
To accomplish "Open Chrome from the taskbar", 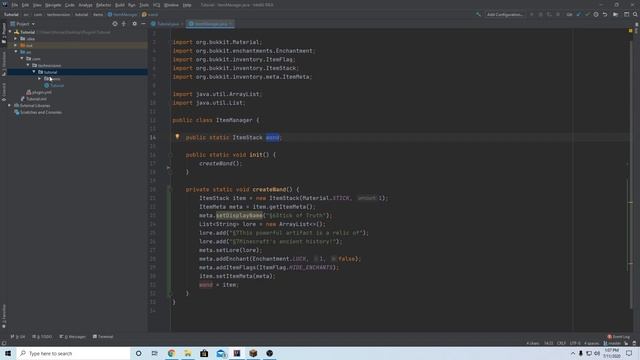I will (171, 353).
